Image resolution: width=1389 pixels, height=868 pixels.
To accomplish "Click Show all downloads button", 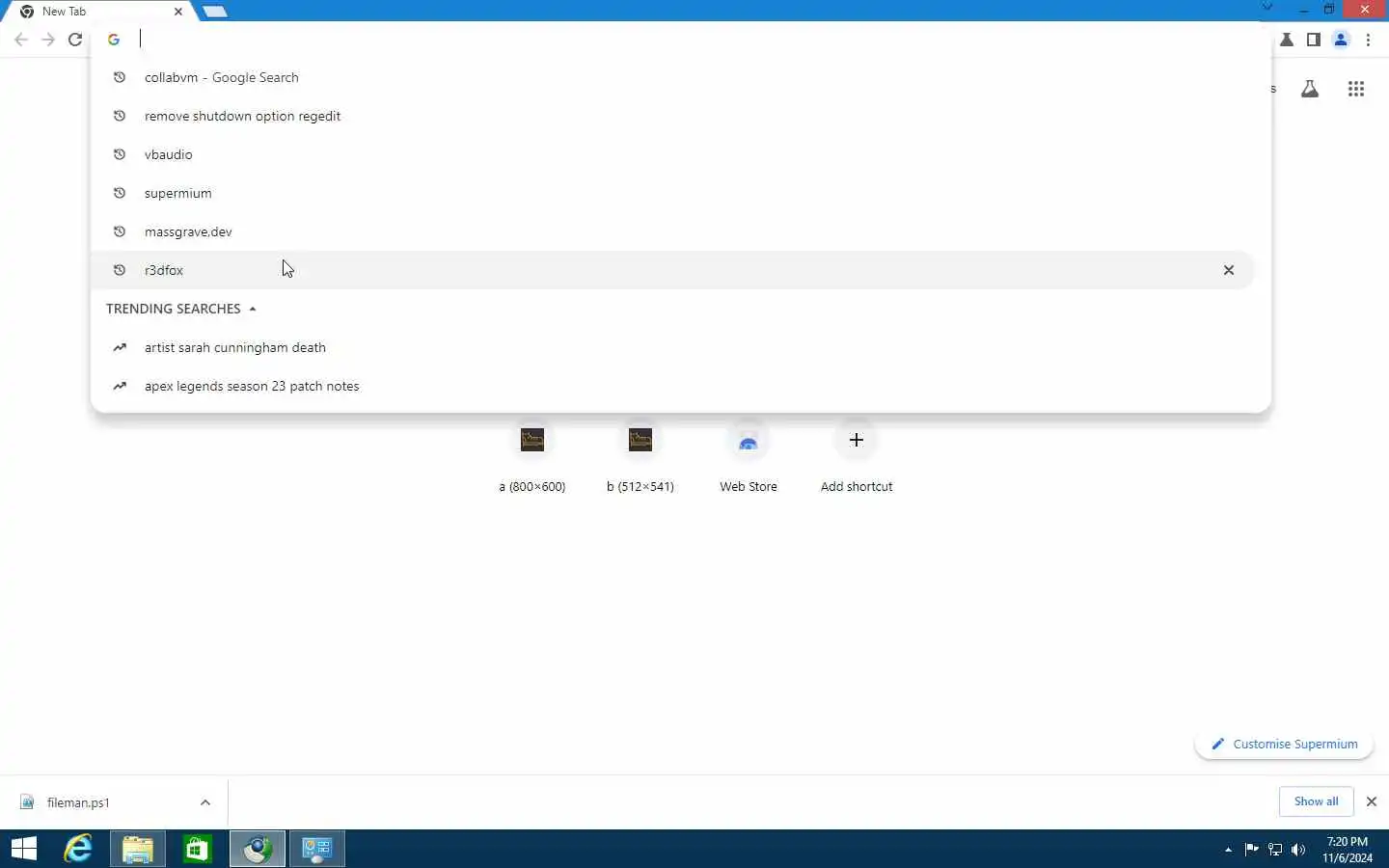I will (1316, 801).
